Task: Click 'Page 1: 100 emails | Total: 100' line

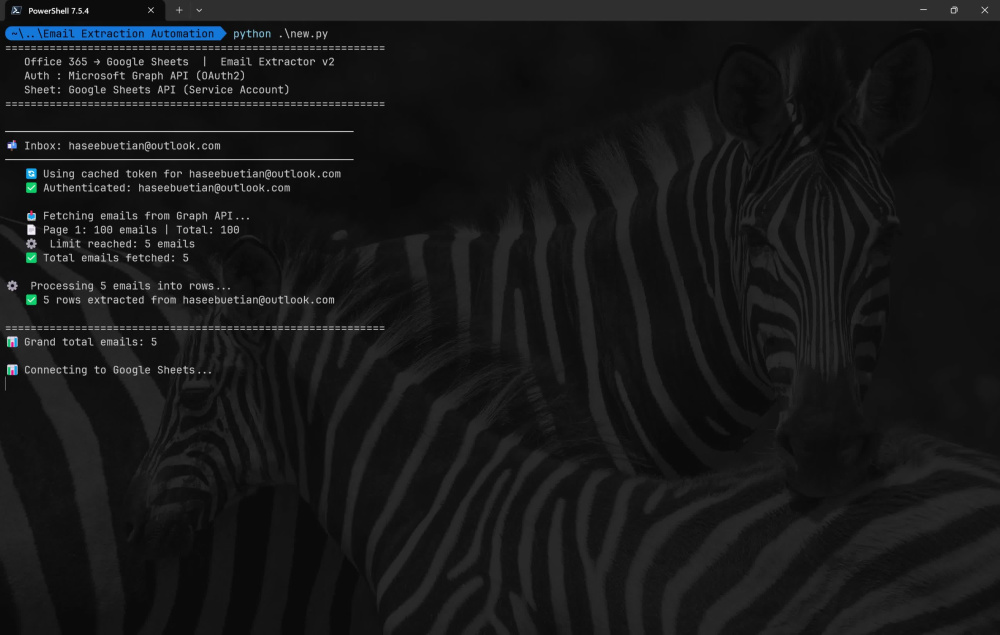Action: point(141,230)
